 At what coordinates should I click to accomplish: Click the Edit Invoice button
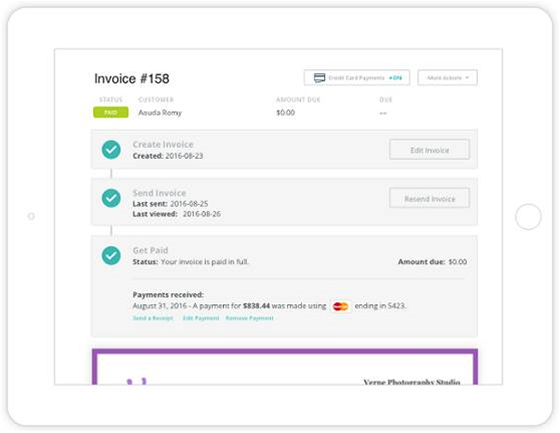pos(429,150)
